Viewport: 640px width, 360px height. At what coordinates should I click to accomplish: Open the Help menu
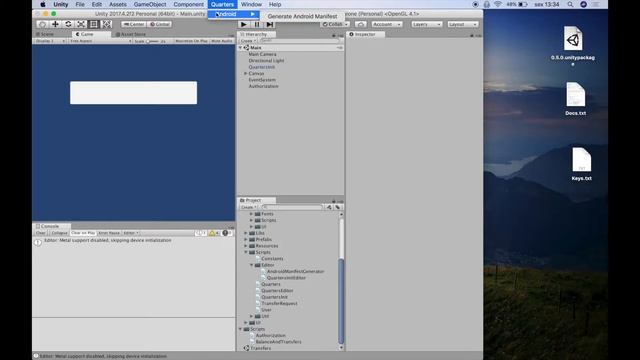pyautogui.click(x=275, y=4)
